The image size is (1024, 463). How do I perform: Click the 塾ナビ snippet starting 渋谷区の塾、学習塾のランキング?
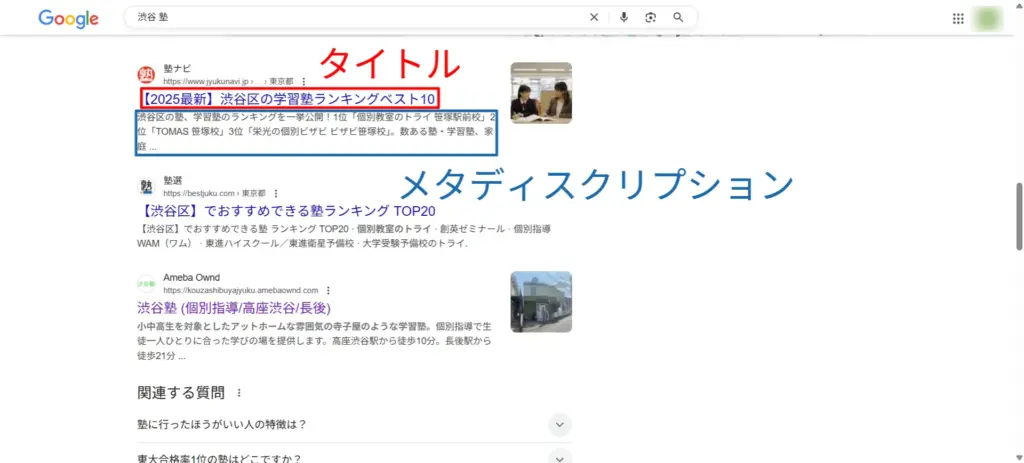[x=316, y=132]
